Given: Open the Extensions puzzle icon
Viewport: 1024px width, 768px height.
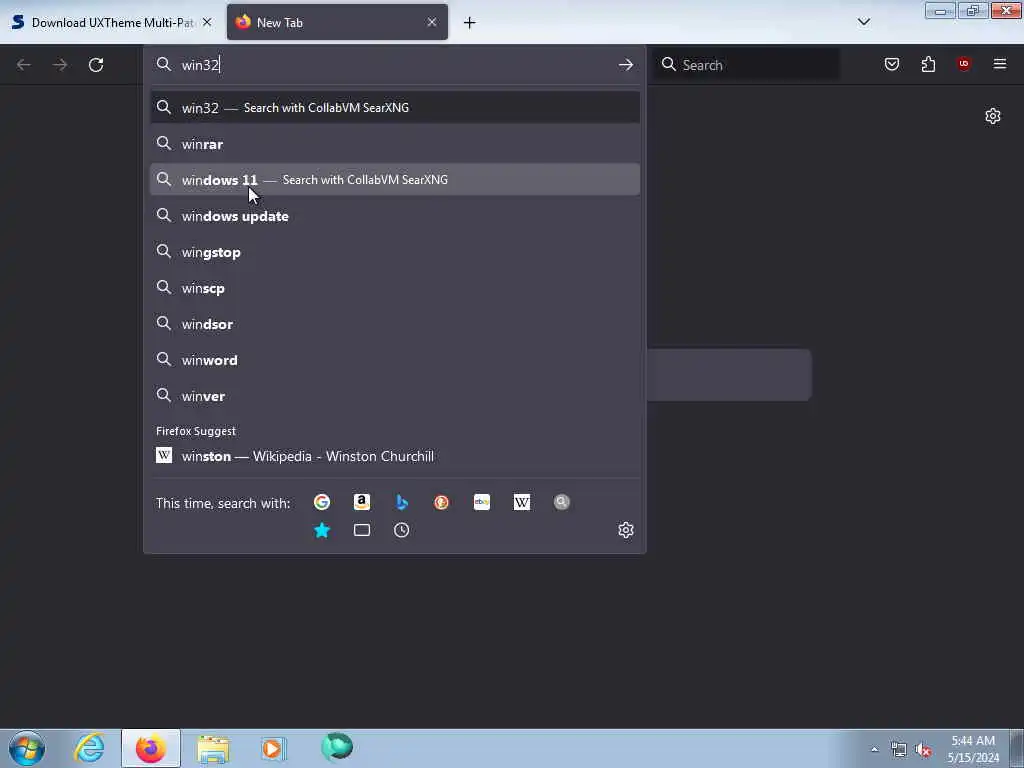Looking at the screenshot, I should 928,64.
